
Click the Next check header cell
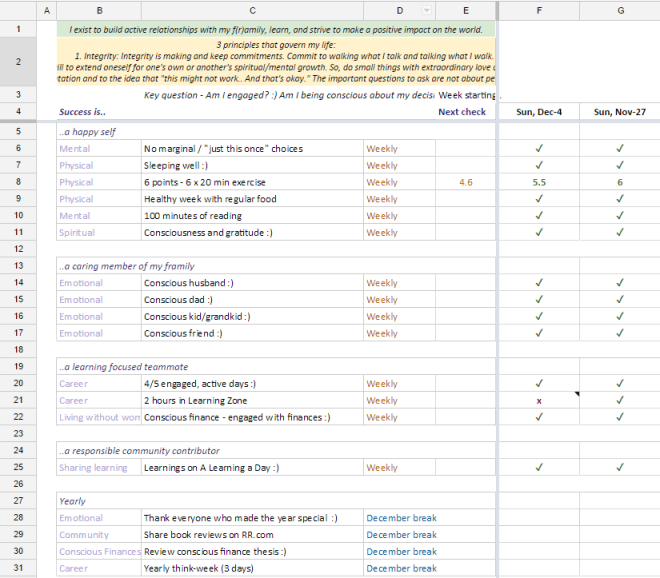pyautogui.click(x=462, y=112)
